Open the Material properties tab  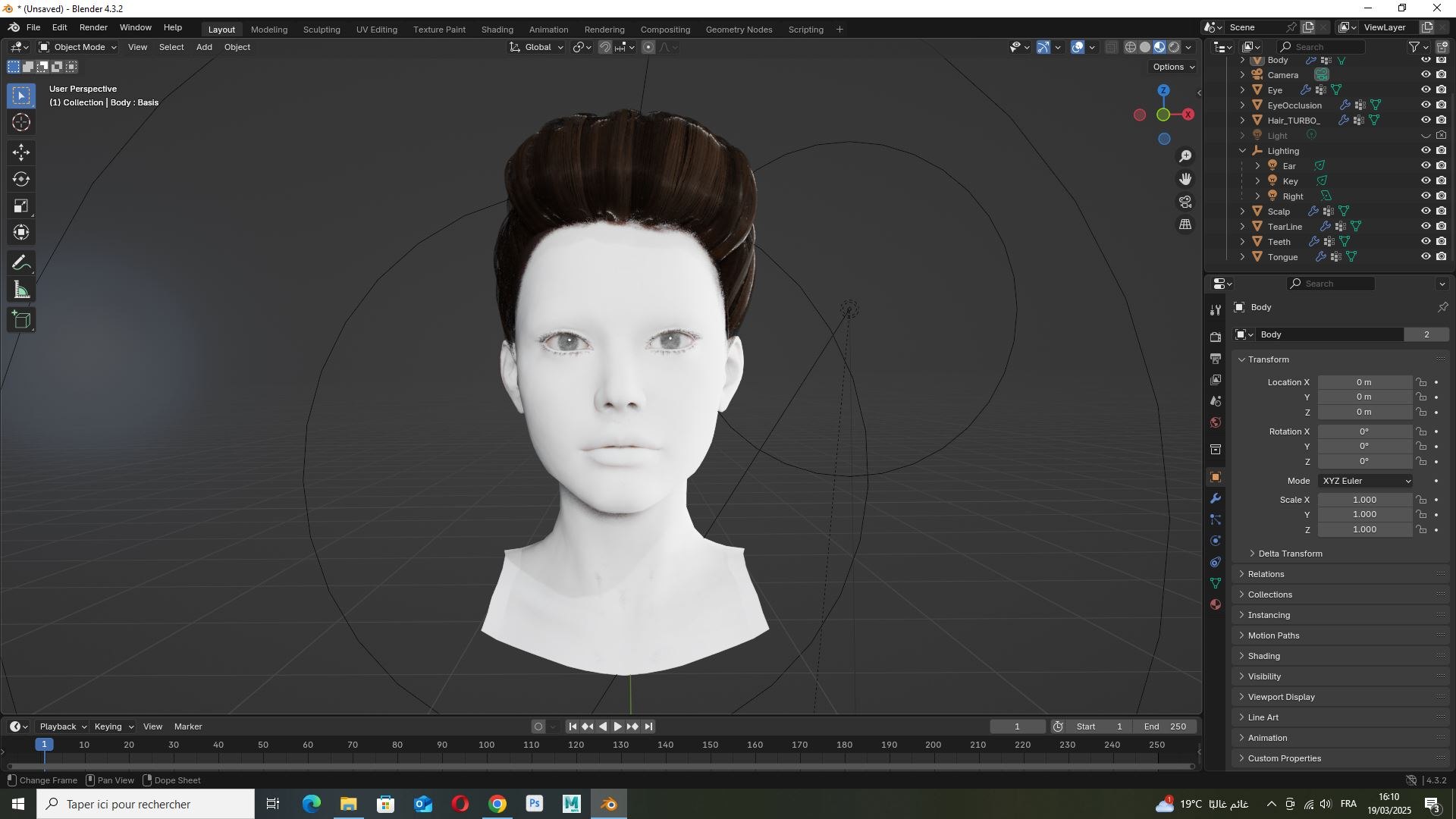point(1216,604)
